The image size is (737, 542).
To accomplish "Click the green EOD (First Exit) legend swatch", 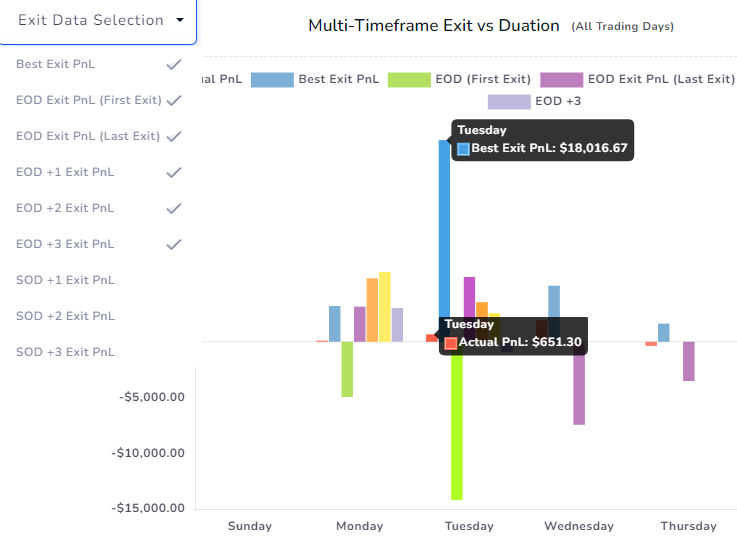I will click(x=409, y=79).
